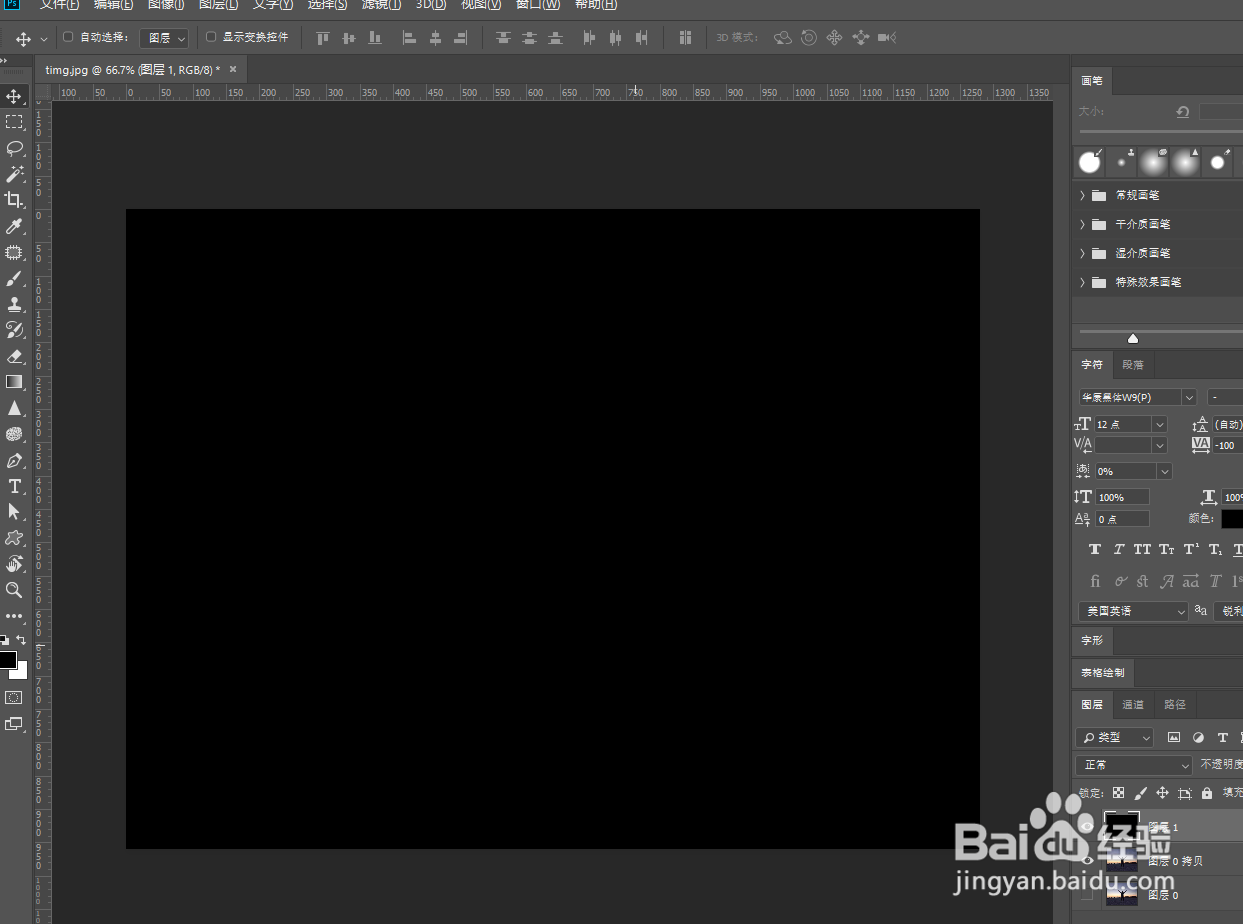Hide 图层 0 拷贝 using eye icon
Screen dimensions: 1243x924
click(1087, 861)
